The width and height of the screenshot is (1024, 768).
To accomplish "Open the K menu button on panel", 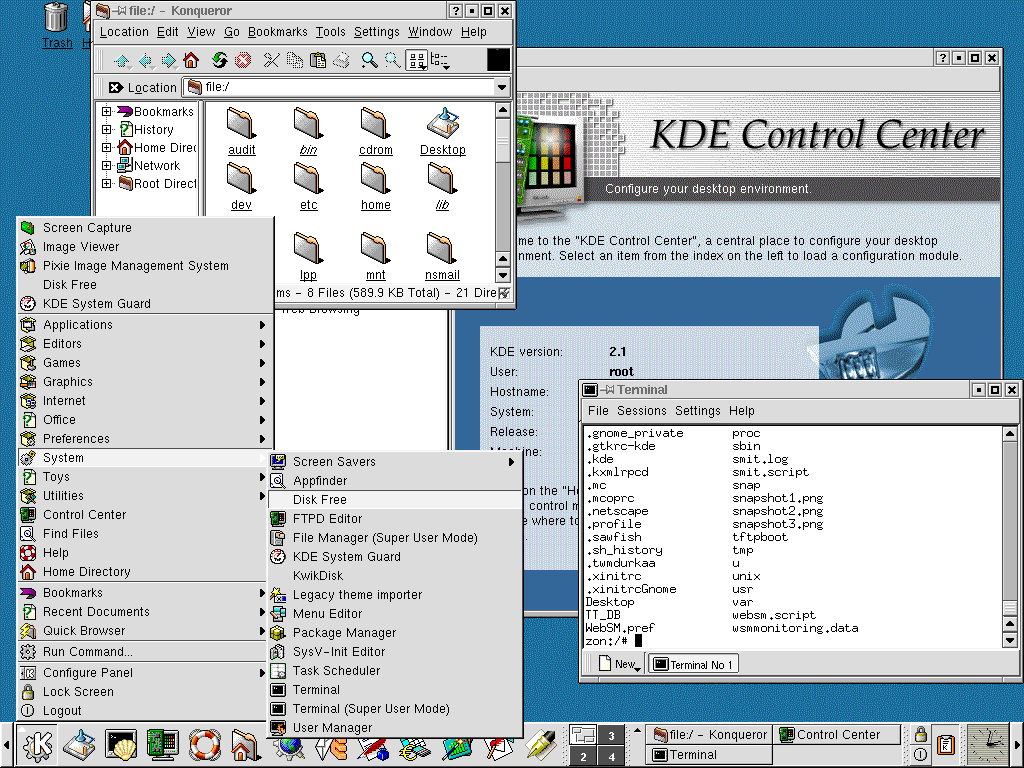I will pyautogui.click(x=38, y=745).
